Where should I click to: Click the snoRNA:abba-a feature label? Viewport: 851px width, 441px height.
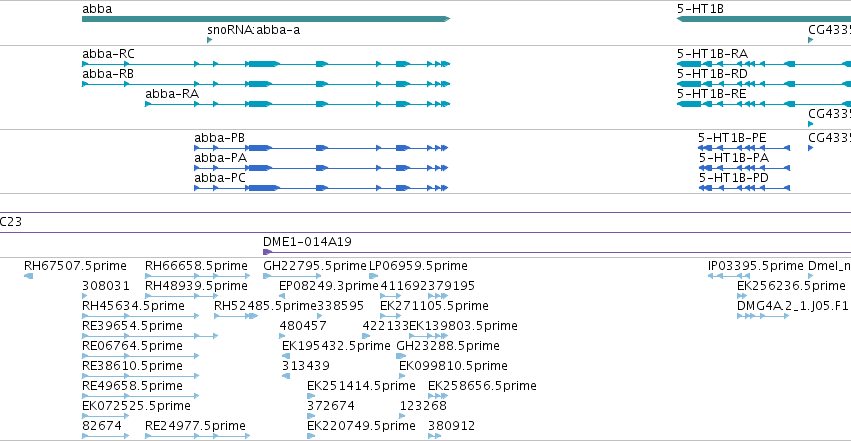[253, 30]
